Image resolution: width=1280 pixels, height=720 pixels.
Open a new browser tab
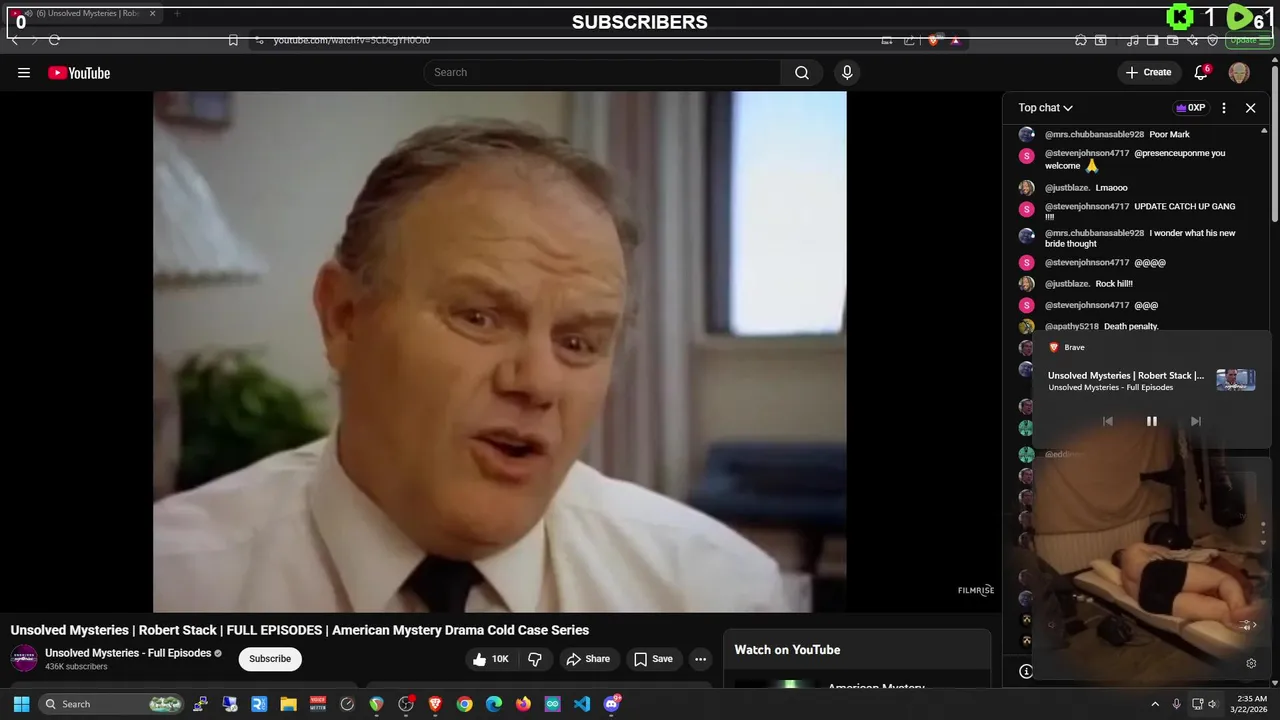(177, 14)
